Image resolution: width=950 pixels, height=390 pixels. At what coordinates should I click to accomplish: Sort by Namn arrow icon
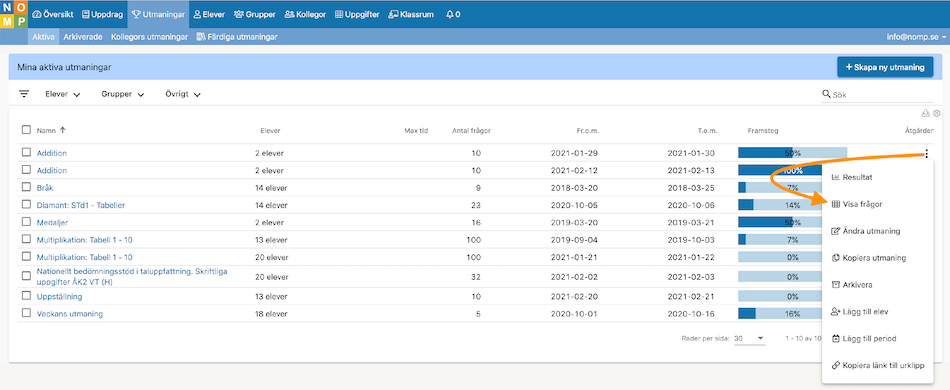tap(62, 130)
